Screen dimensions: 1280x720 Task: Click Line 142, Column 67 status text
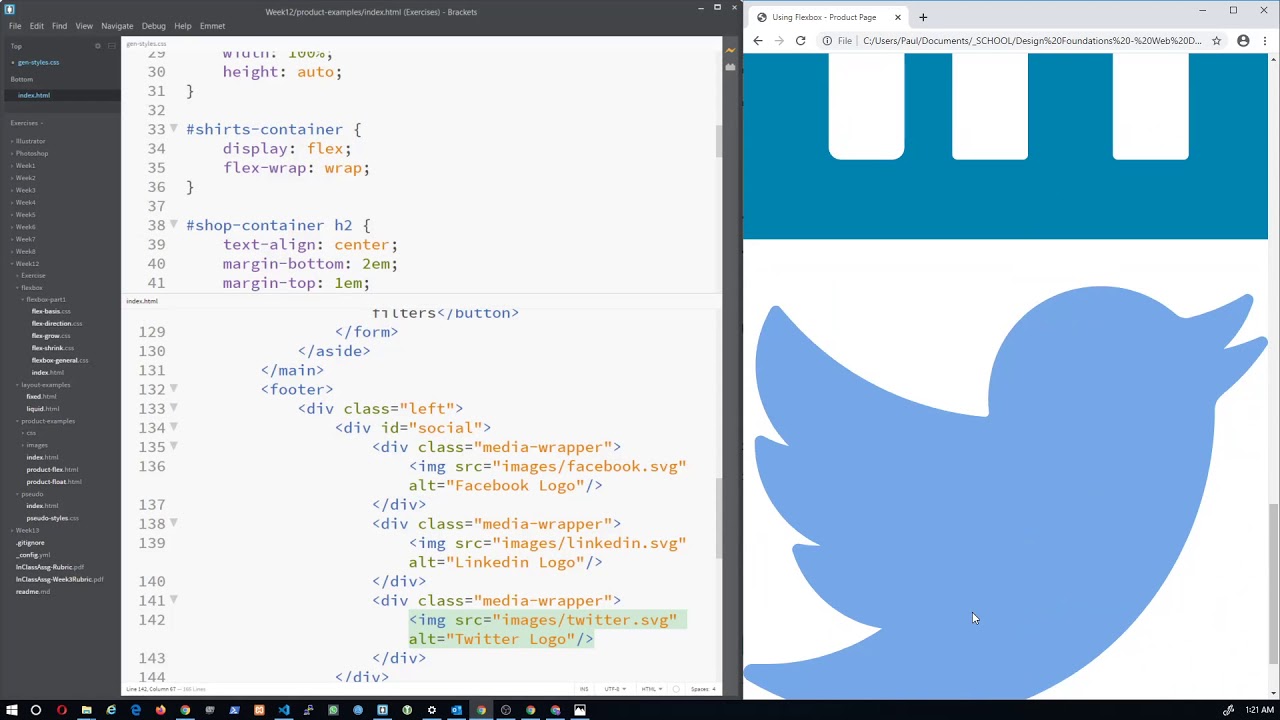tap(152, 689)
